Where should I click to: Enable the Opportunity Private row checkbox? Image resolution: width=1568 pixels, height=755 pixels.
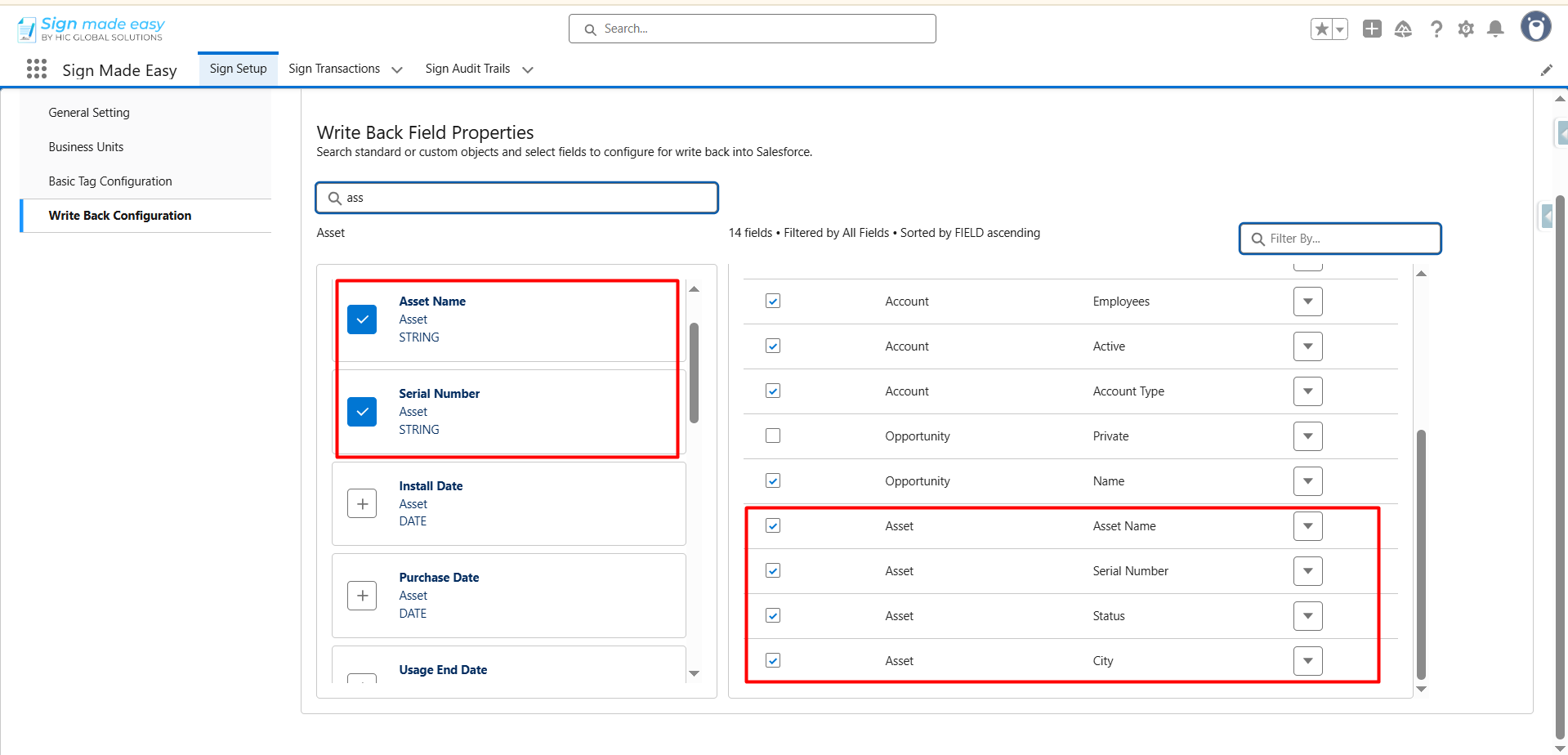(x=773, y=436)
